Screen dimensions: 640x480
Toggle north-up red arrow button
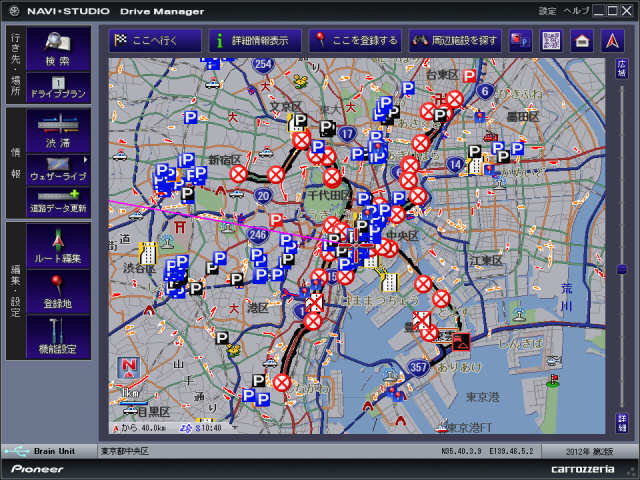point(611,41)
